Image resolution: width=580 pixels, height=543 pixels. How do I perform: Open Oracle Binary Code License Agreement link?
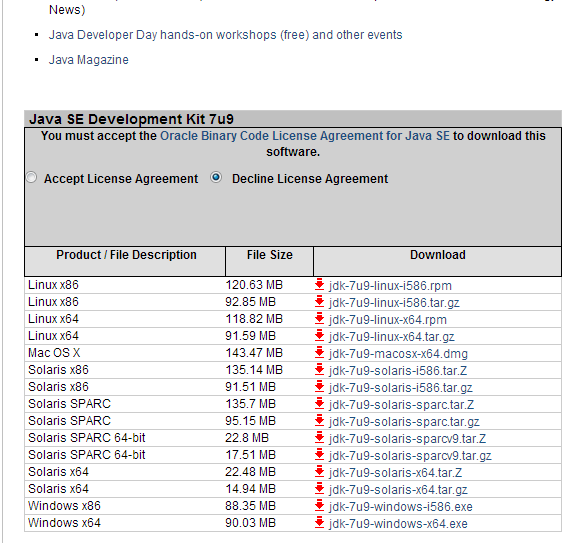click(x=305, y=136)
